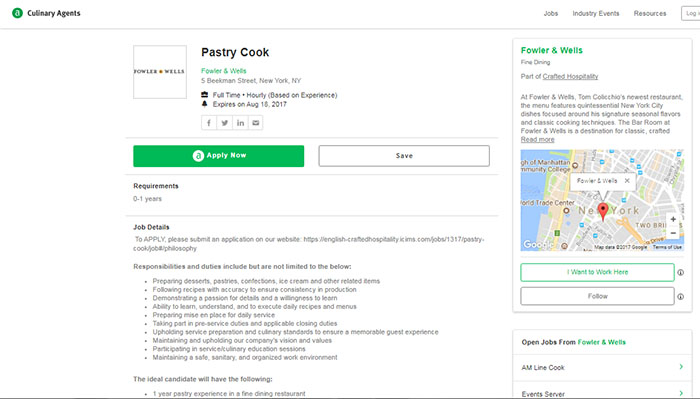The width and height of the screenshot is (700, 399).
Task: Share the job via email icon
Action: (x=255, y=123)
